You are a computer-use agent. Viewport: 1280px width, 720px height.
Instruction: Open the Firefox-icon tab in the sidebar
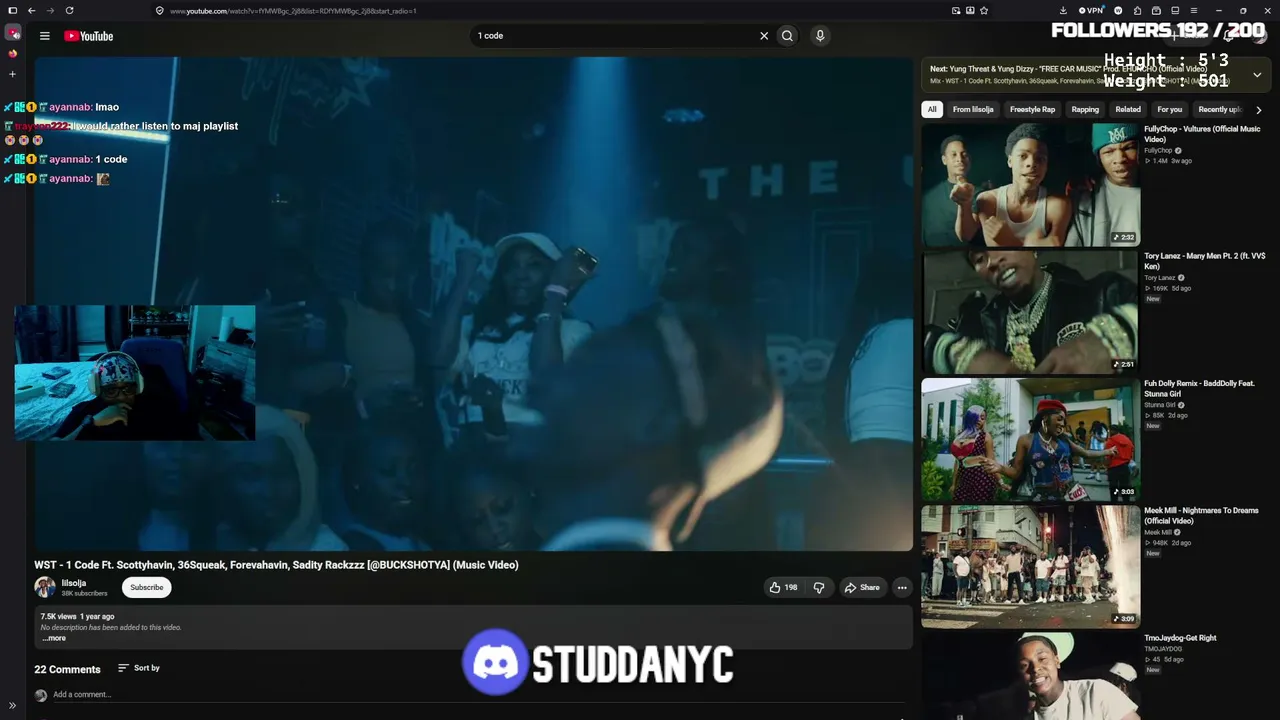click(x=13, y=54)
